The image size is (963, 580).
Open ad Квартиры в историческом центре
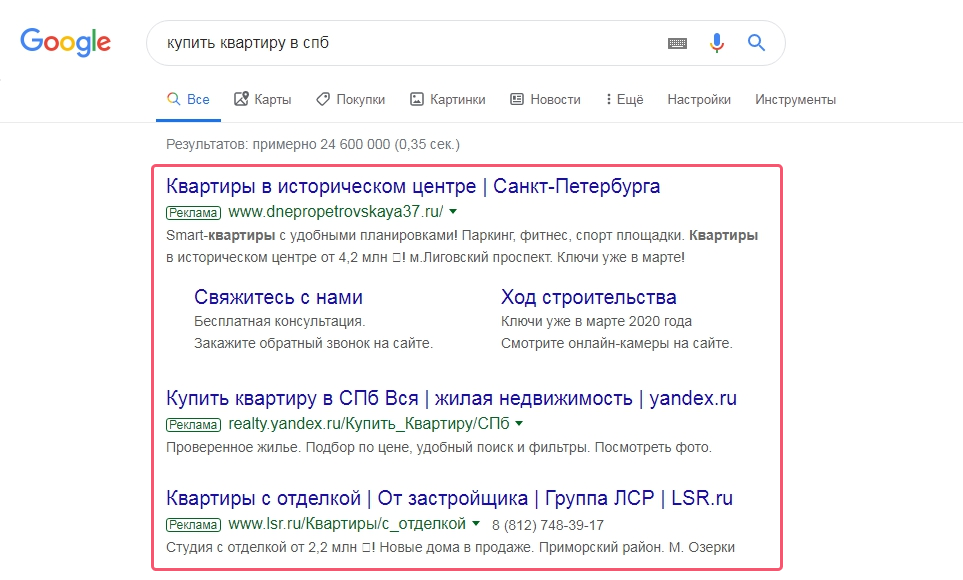[x=413, y=186]
